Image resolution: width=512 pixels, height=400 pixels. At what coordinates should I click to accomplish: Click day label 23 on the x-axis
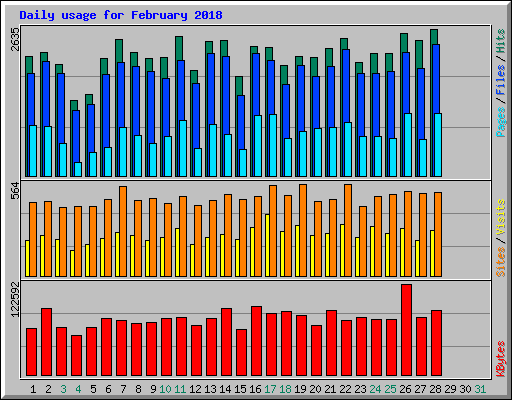(360, 389)
